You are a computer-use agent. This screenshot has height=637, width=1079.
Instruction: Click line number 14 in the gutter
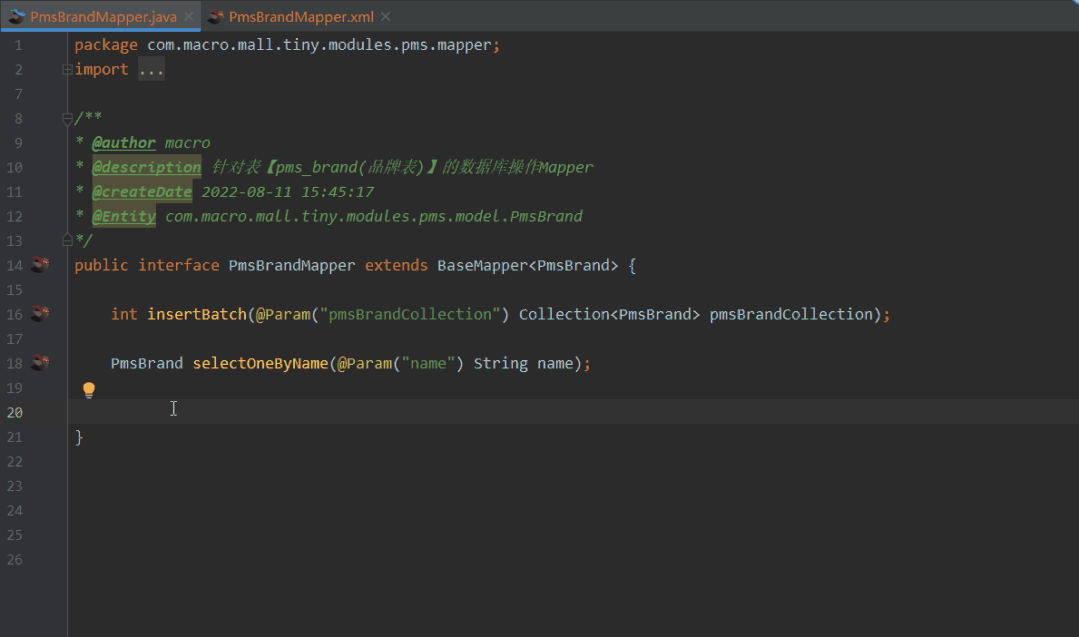pos(15,266)
